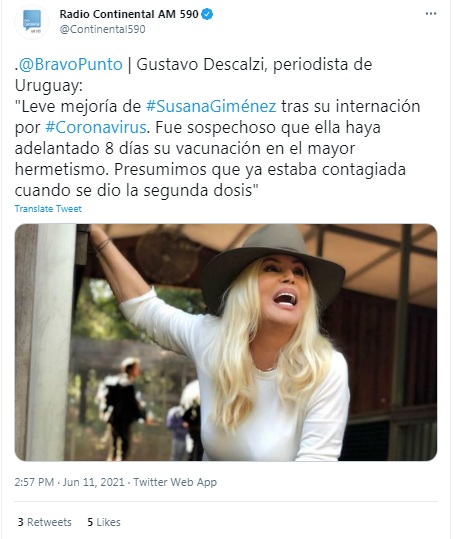Click the 2:57 PM tweet timestamp
This screenshot has height=539, width=456.
click(x=34, y=482)
